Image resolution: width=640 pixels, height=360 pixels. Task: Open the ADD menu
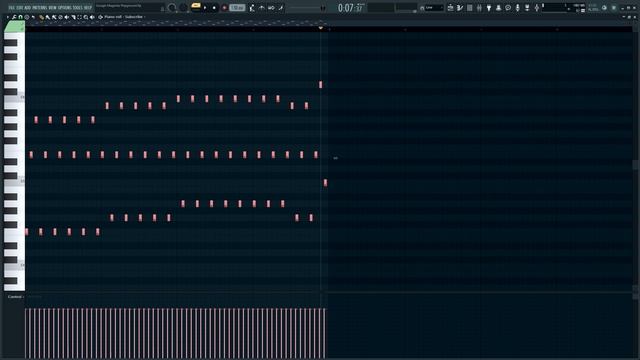tap(27, 8)
